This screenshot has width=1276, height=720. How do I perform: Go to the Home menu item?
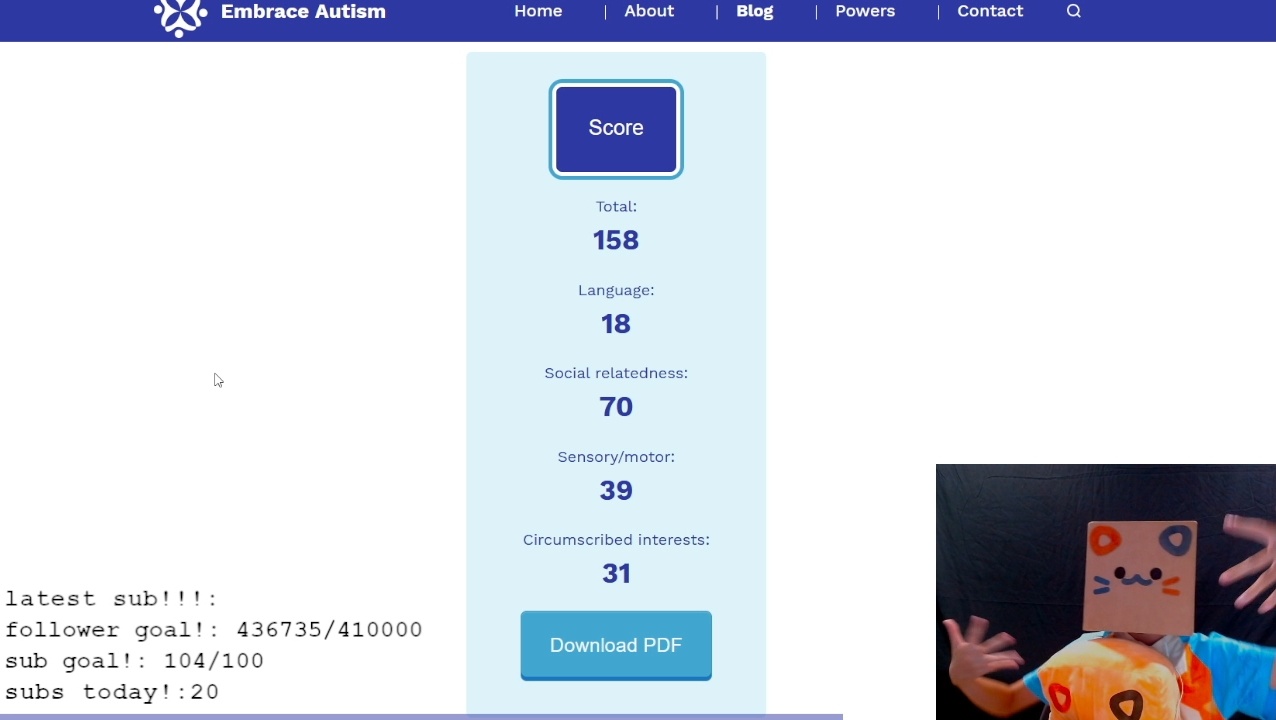click(x=538, y=11)
